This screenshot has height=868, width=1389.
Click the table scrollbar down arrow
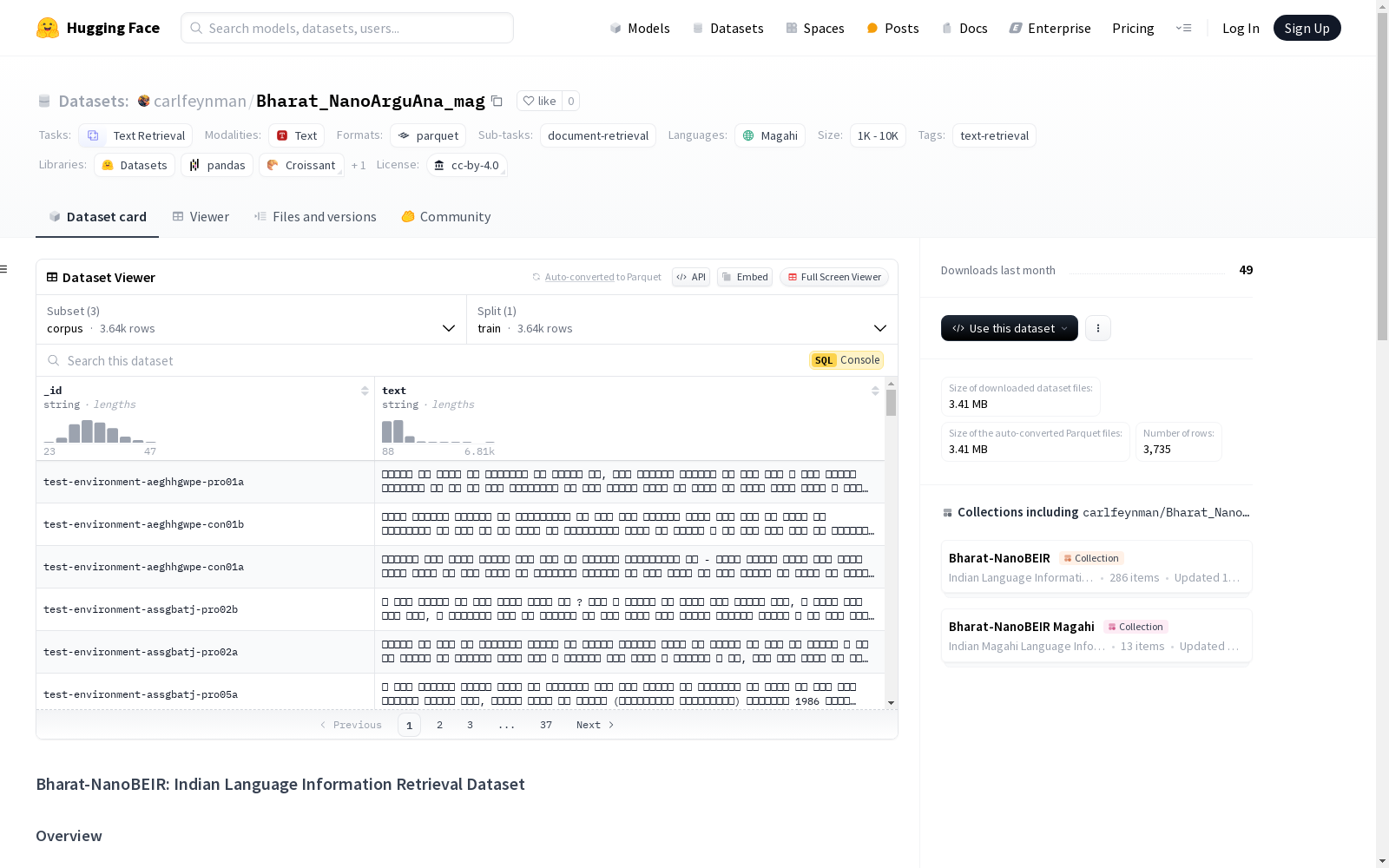[x=891, y=703]
